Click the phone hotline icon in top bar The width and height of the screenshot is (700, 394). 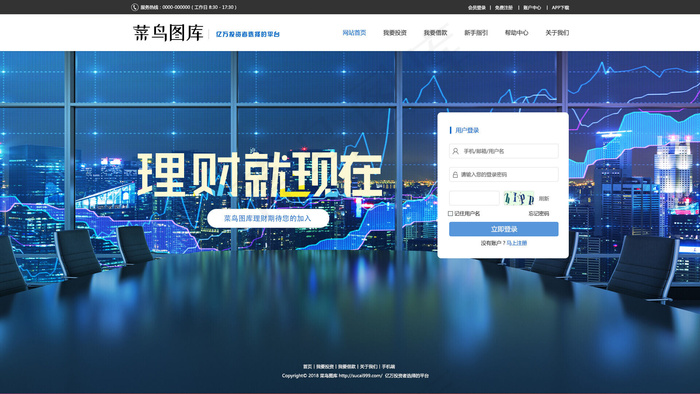(134, 7)
